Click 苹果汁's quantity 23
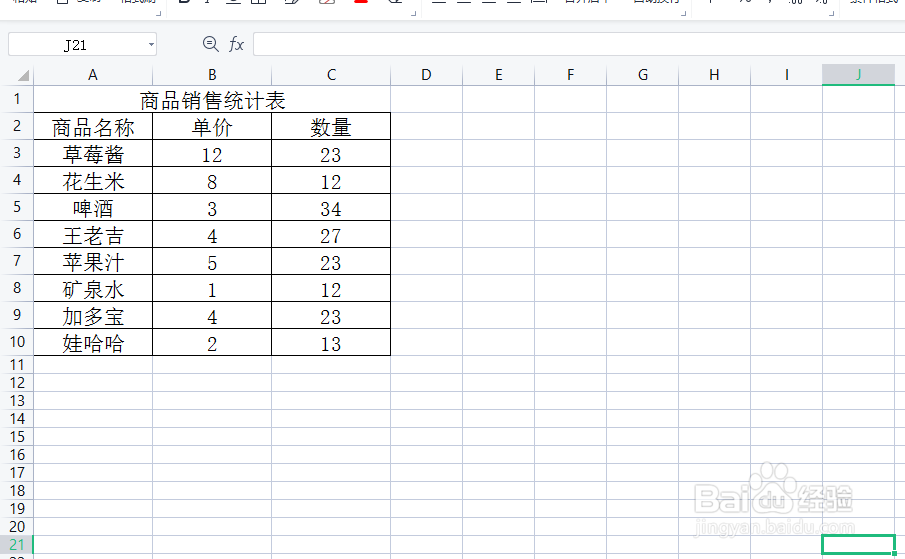This screenshot has height=559, width=905. coord(331,261)
